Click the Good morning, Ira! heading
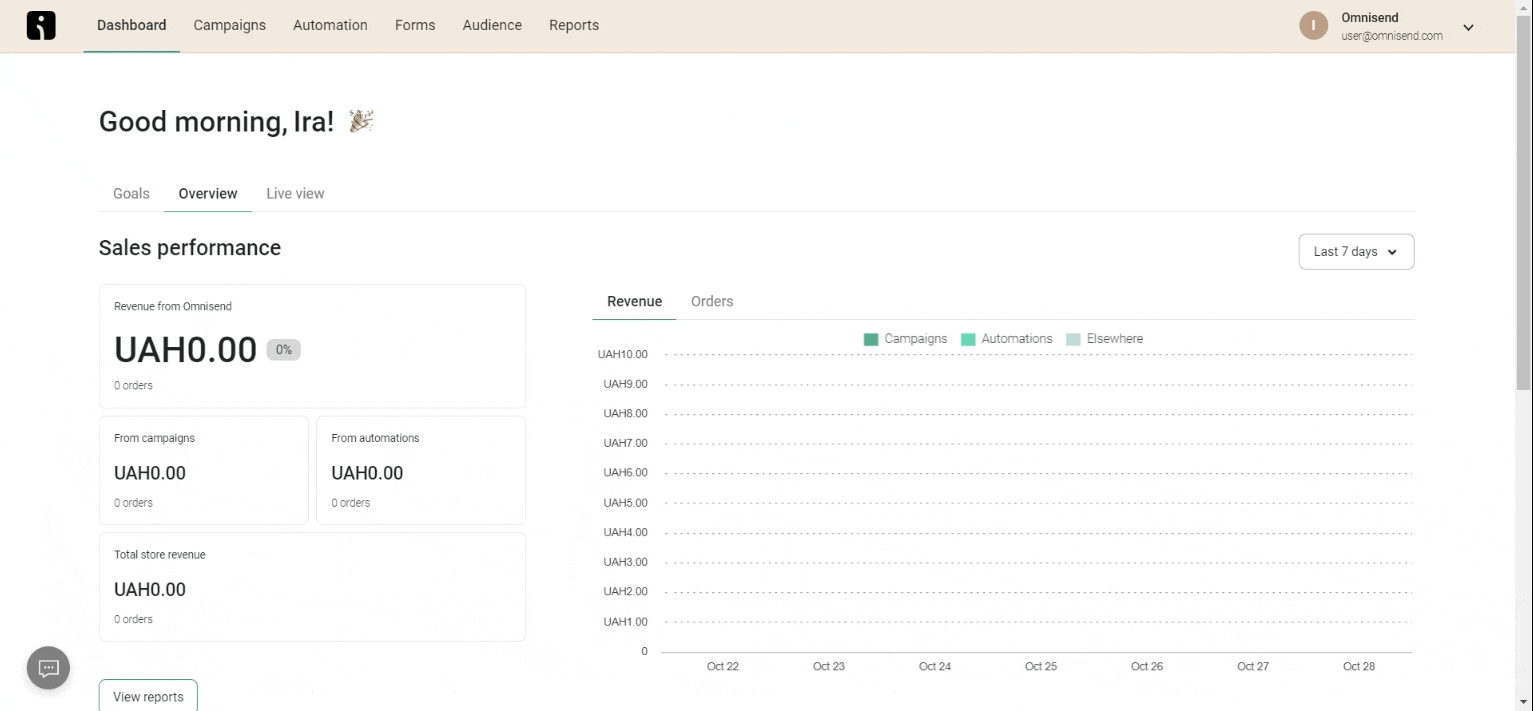 pyautogui.click(x=216, y=122)
